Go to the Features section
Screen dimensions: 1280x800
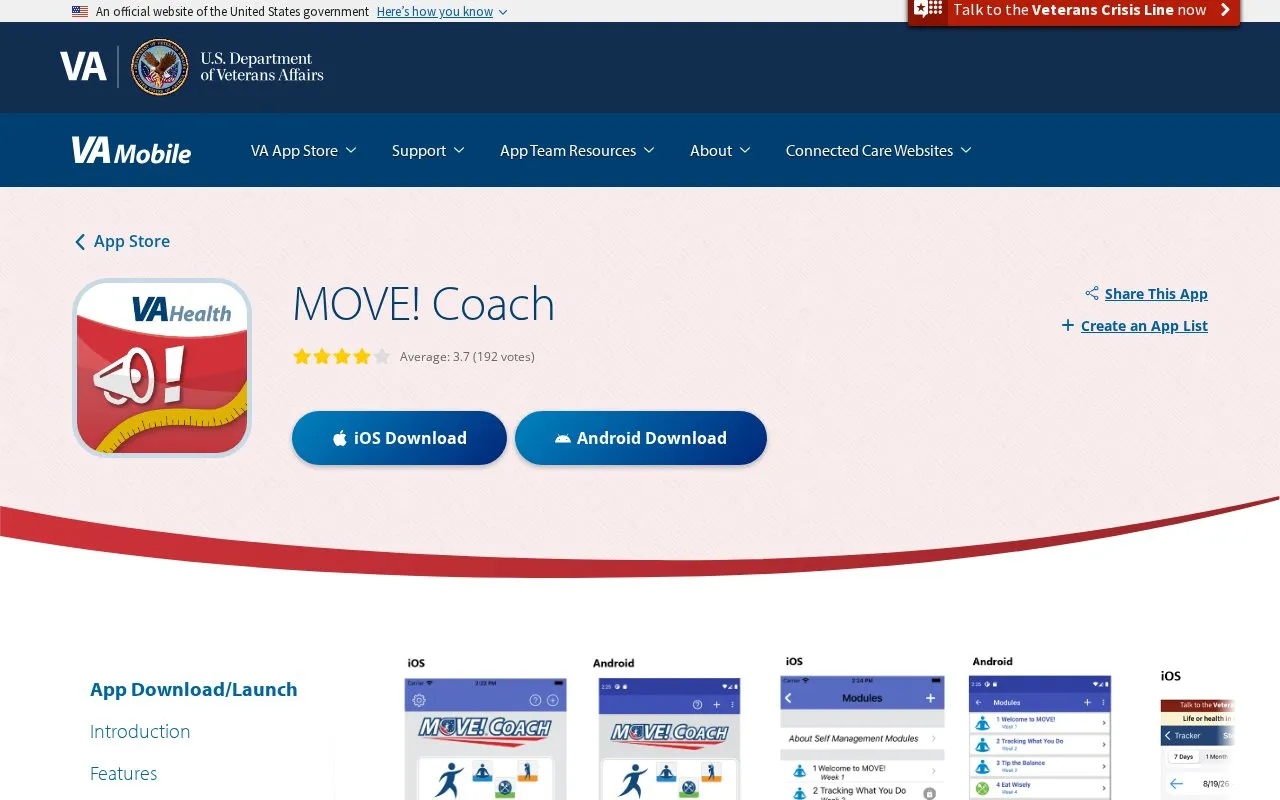pos(123,773)
